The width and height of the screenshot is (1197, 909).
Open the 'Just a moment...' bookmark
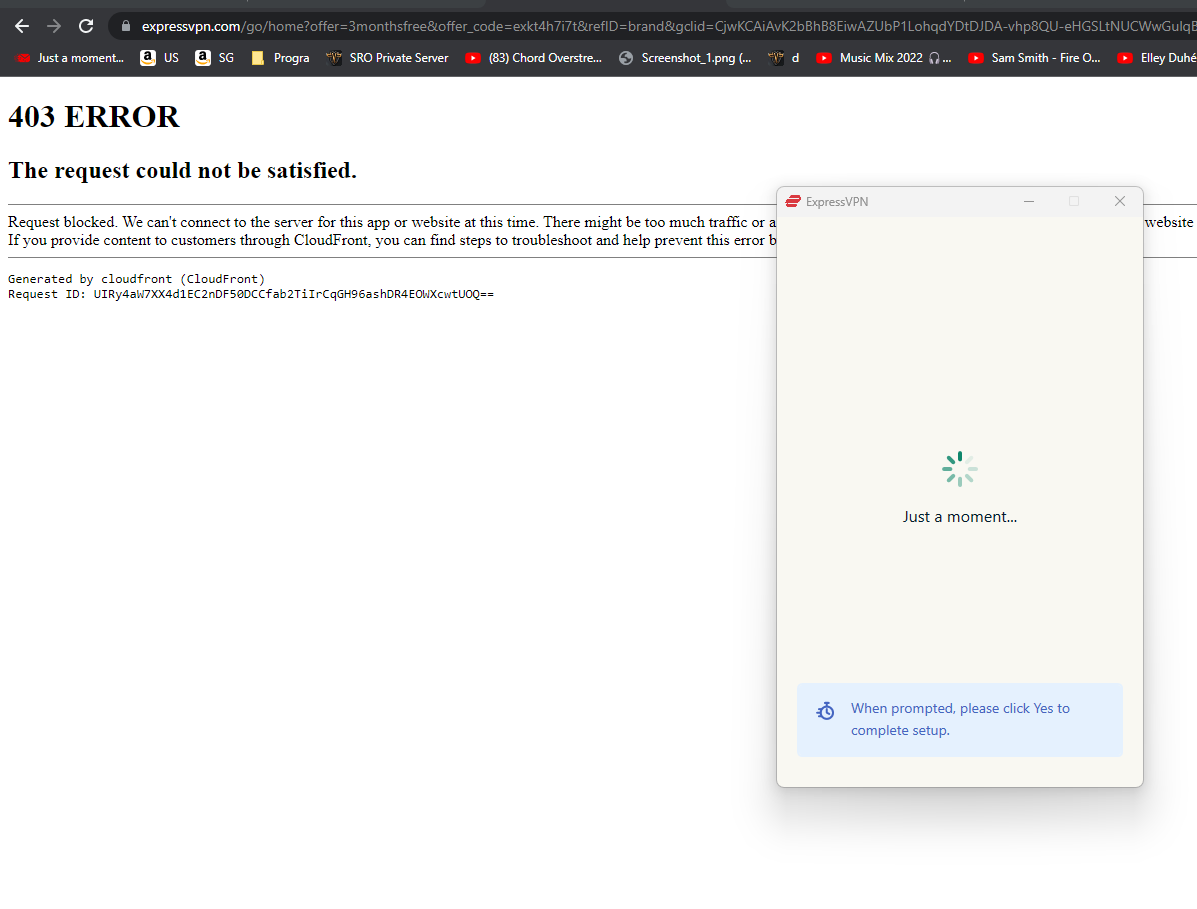click(69, 58)
